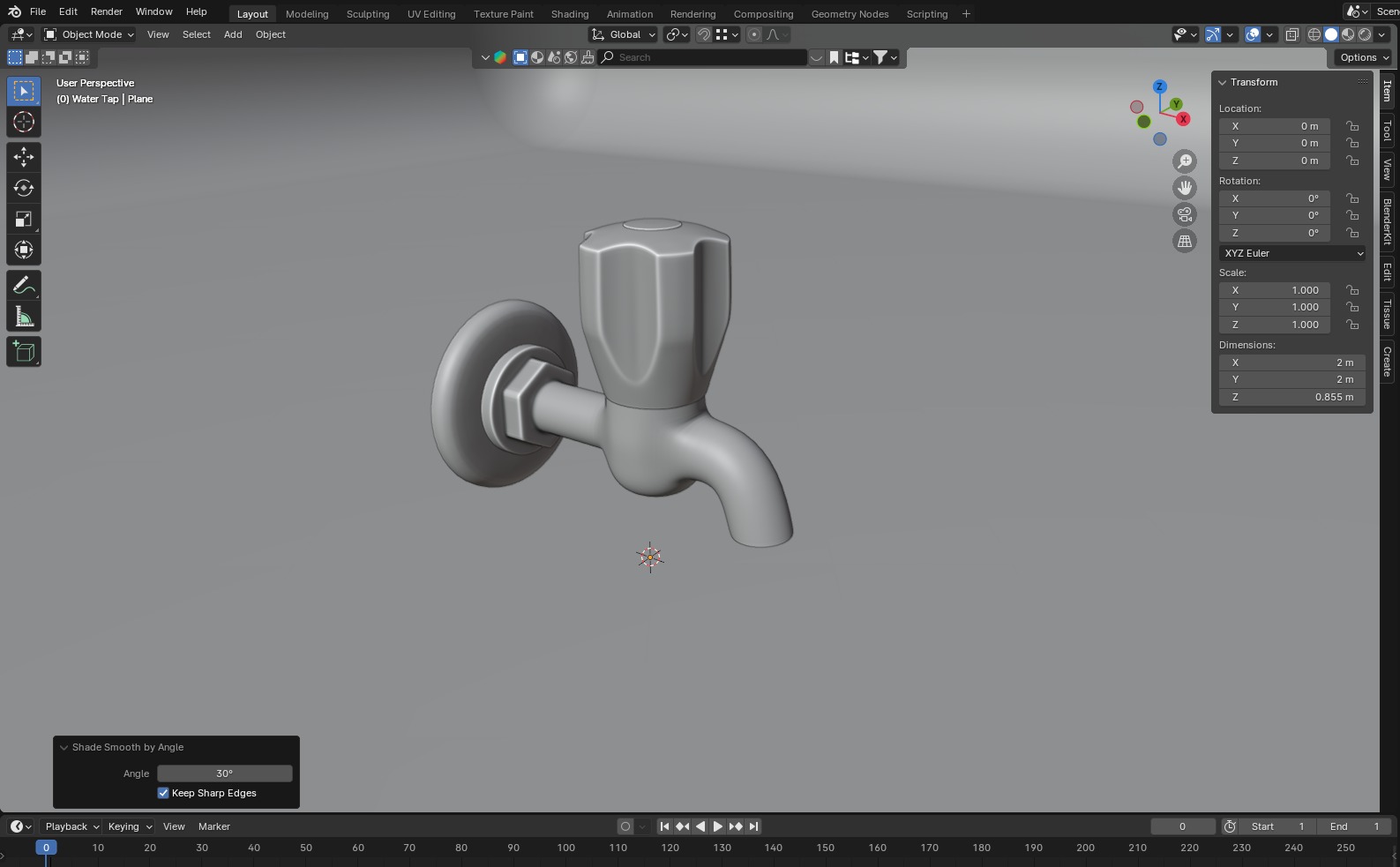Select the Measure ruler tool
Image resolution: width=1400 pixels, height=867 pixels.
coord(24,317)
